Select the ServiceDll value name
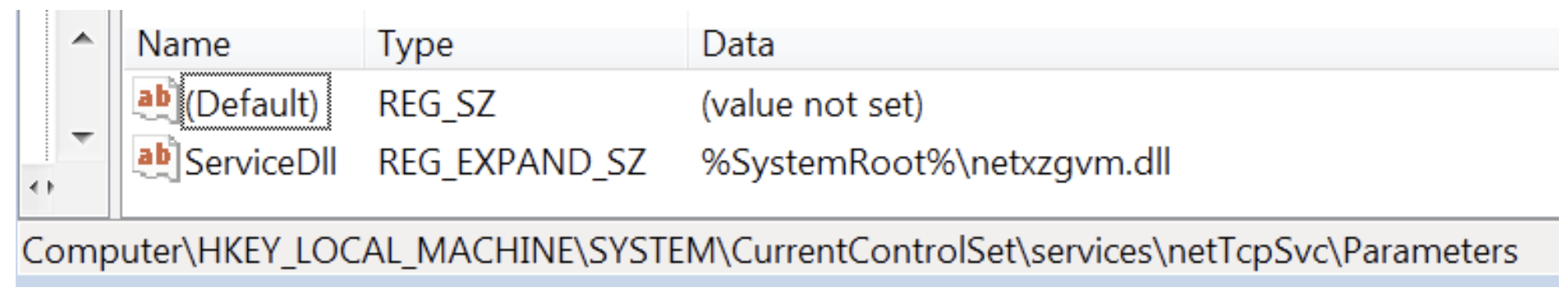Screen dimensions: 1568x297 (261, 162)
